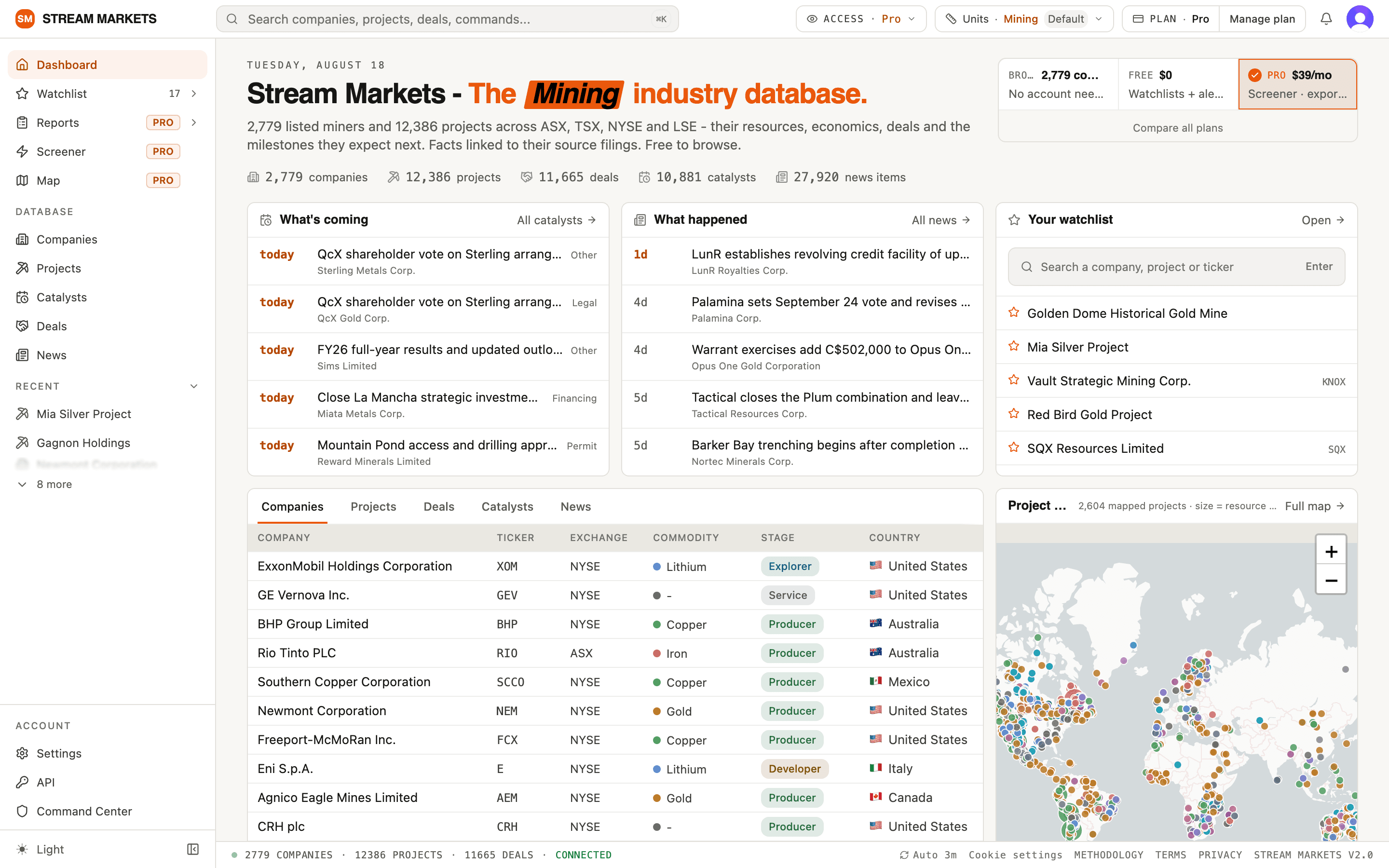This screenshot has height=868, width=1389.
Task: Open Methodology footer link
Action: click(1108, 855)
